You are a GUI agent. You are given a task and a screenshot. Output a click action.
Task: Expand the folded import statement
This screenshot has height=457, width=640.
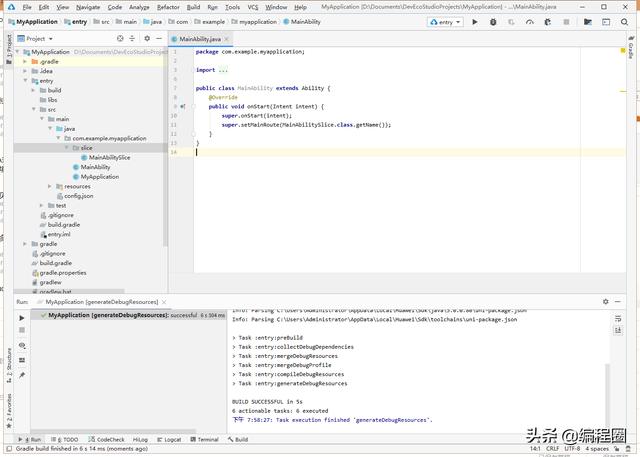223,70
